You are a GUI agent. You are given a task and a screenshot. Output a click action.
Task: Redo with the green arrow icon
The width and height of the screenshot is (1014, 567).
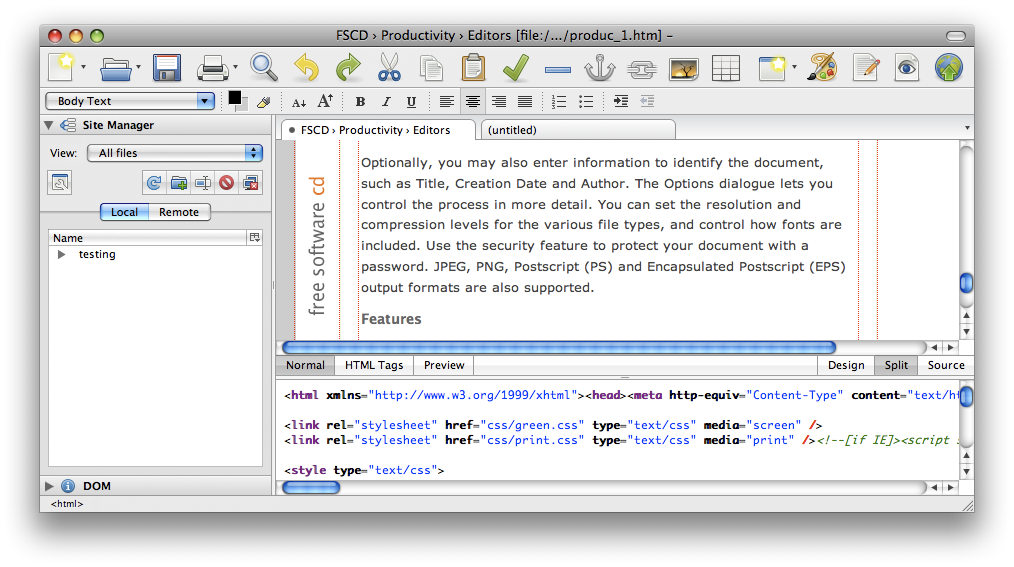[x=348, y=67]
